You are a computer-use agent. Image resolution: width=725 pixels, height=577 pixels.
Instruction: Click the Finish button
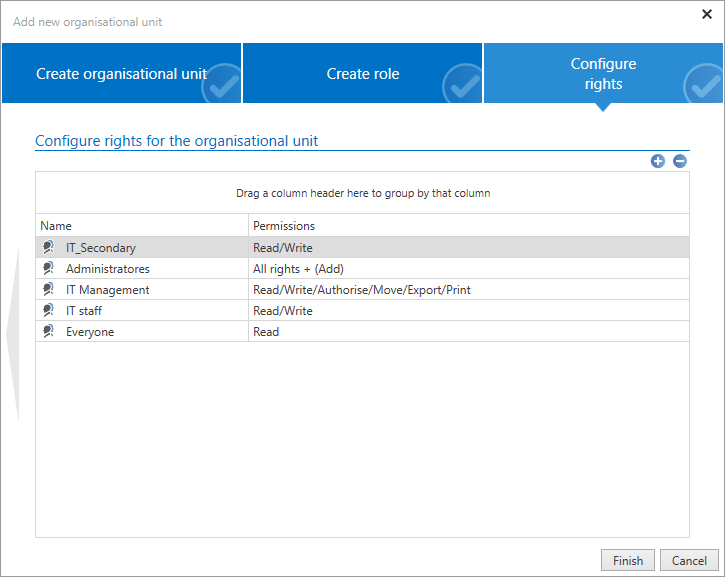tap(628, 560)
